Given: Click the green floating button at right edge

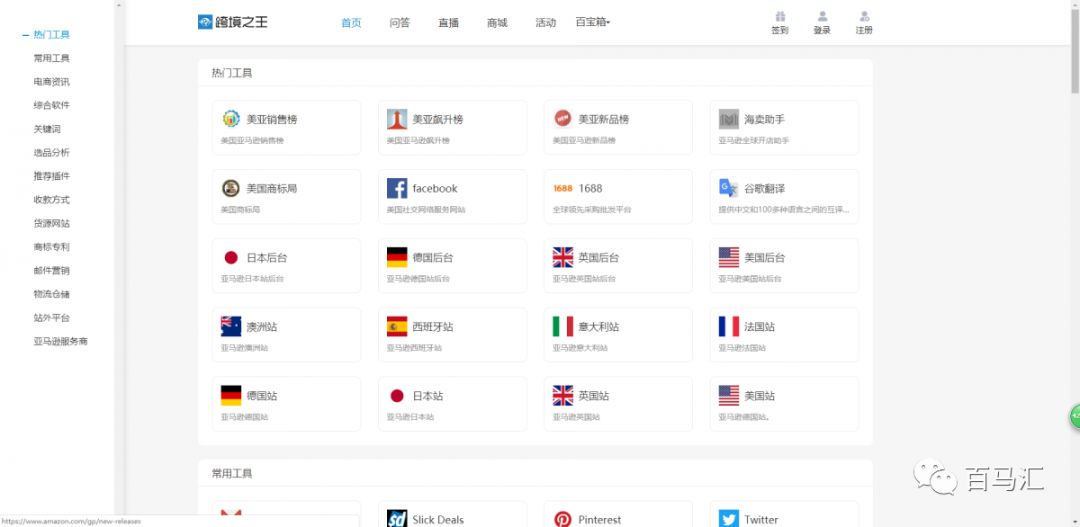Looking at the screenshot, I should [1075, 415].
